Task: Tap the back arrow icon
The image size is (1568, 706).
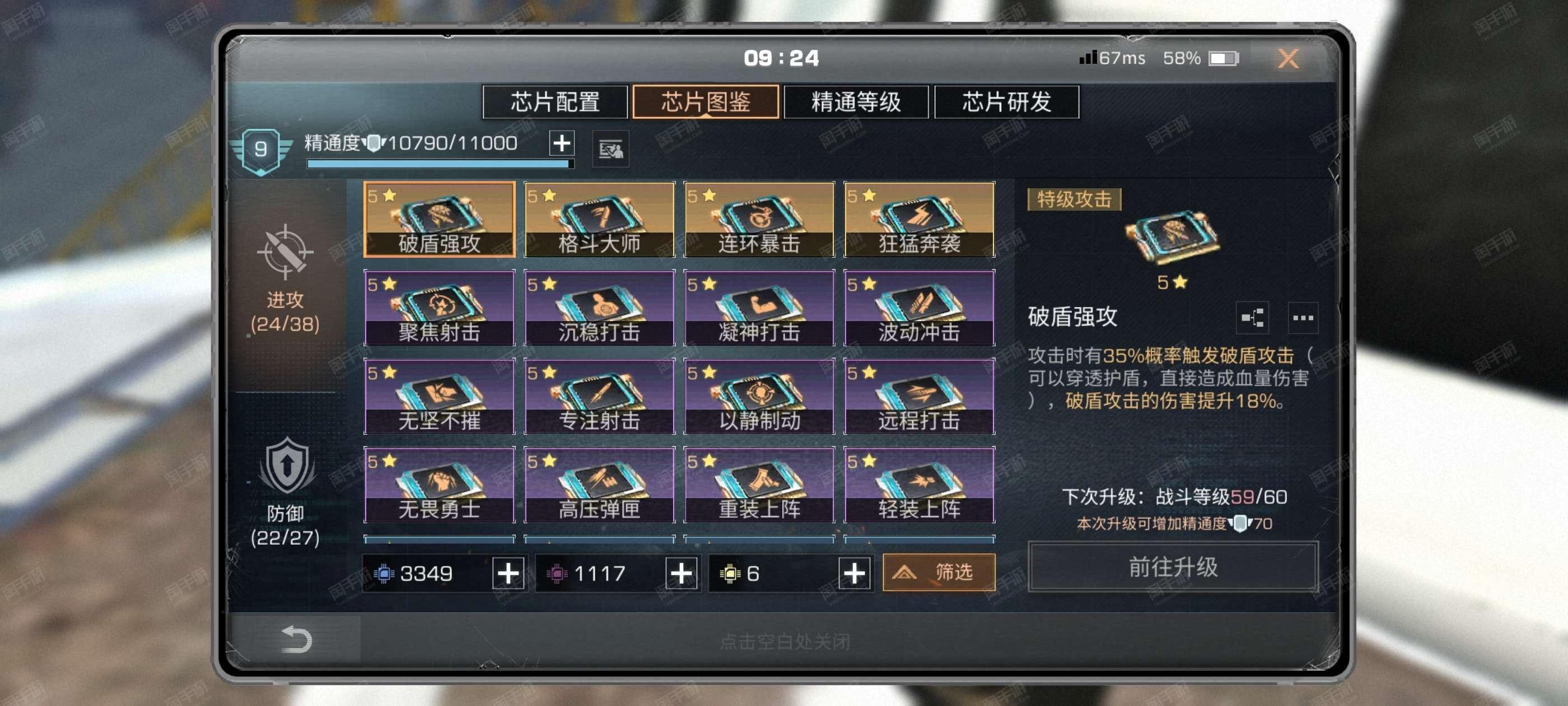Action: 296,639
